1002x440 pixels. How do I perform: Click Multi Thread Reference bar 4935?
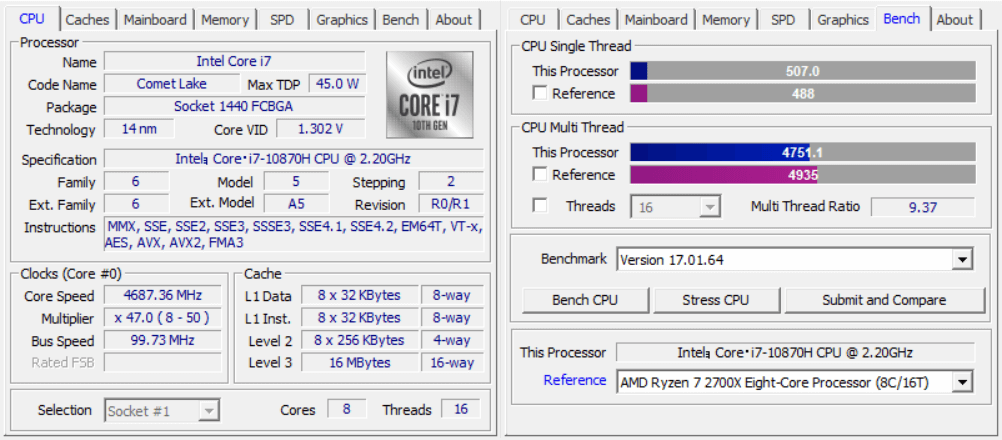click(803, 174)
